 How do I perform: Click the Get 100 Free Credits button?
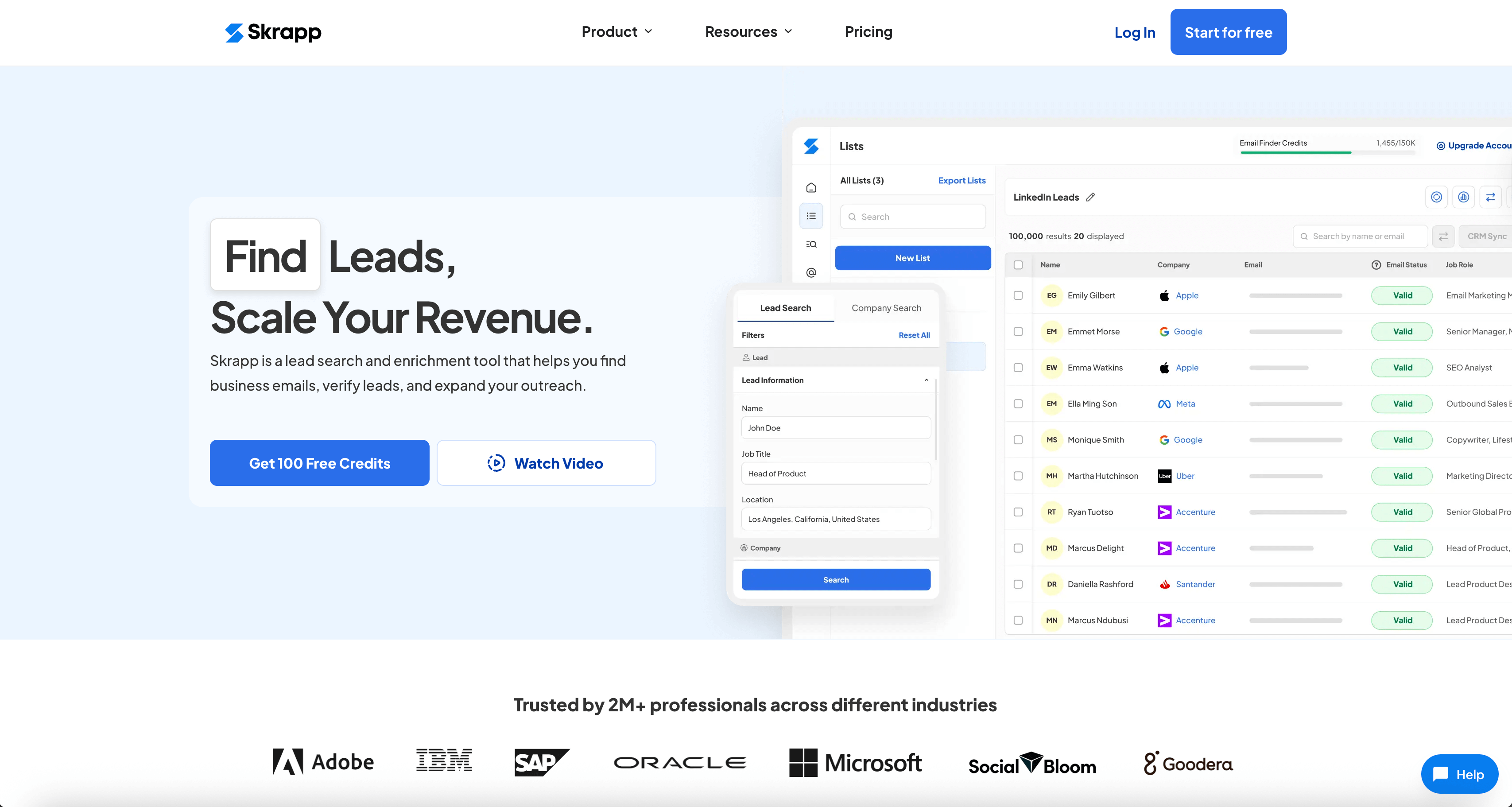click(x=319, y=463)
